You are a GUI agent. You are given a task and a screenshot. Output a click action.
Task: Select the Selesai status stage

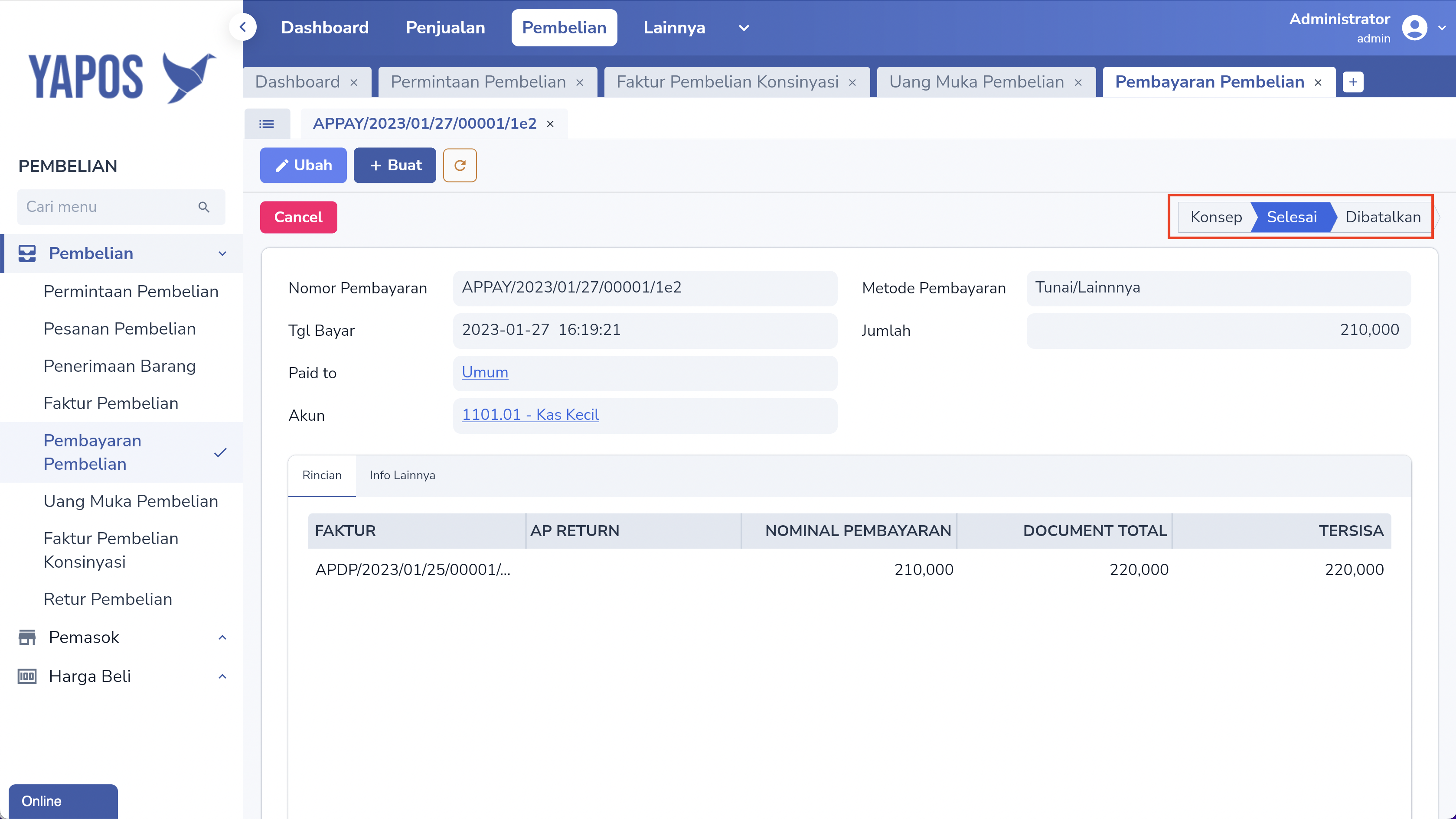1292,217
